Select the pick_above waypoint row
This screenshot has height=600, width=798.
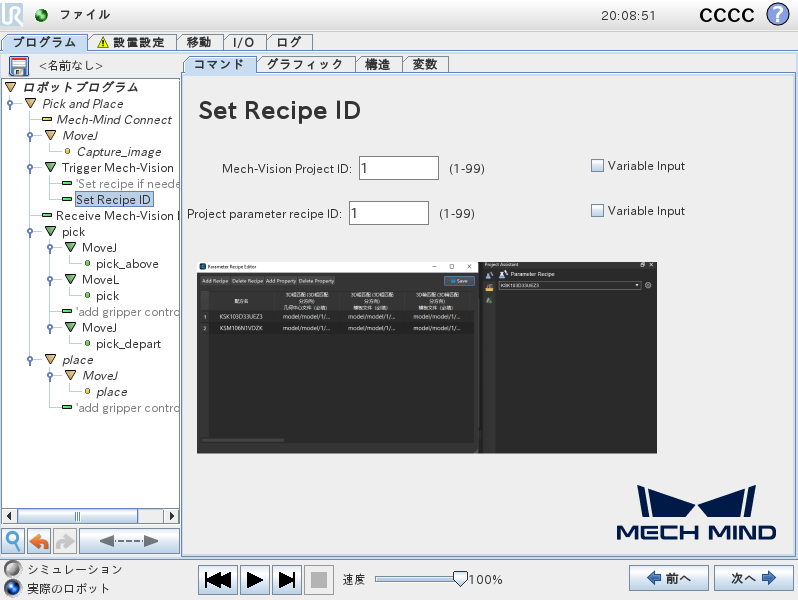pyautogui.click(x=127, y=264)
